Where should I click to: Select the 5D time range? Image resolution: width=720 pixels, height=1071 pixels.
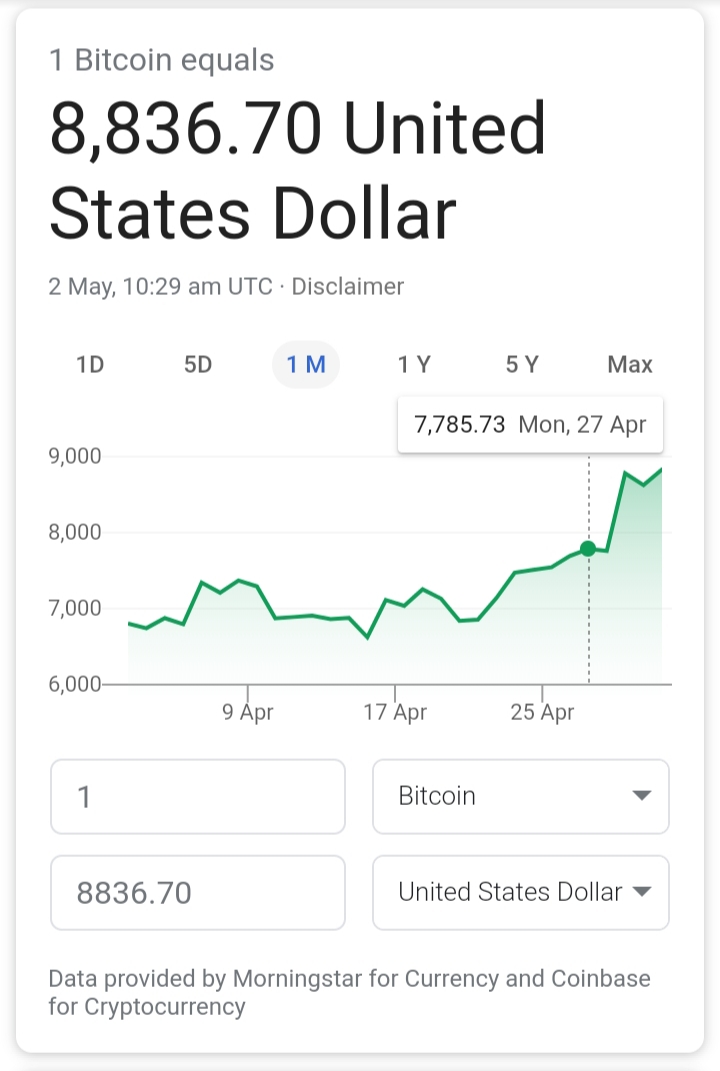point(198,365)
